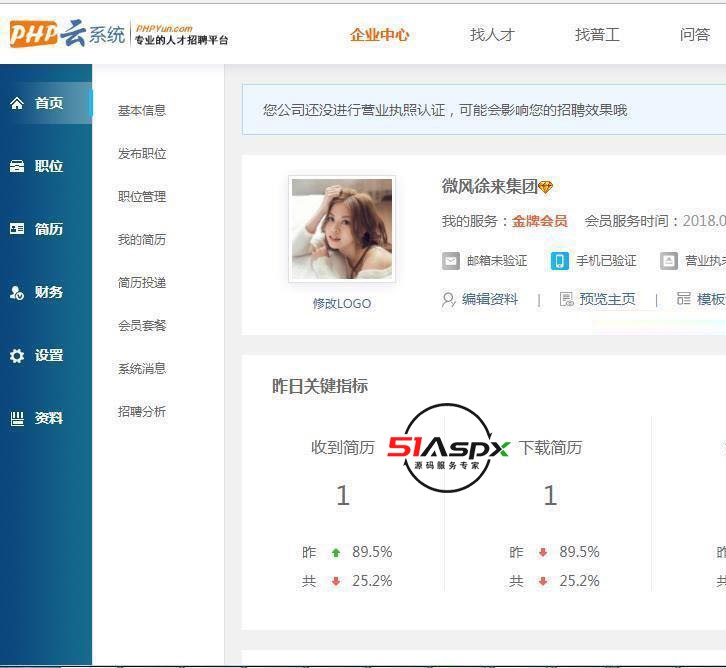Open 编辑资料 link

(x=489, y=300)
